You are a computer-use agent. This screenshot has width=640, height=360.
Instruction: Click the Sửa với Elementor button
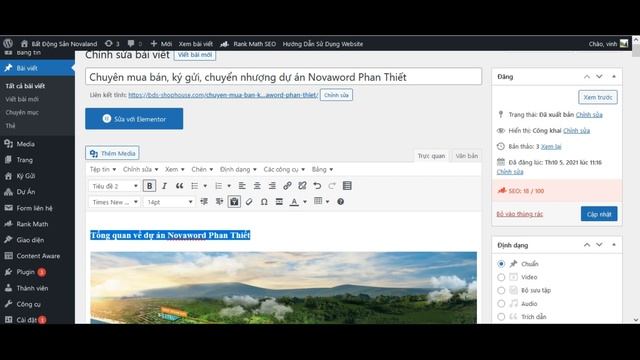point(134,119)
